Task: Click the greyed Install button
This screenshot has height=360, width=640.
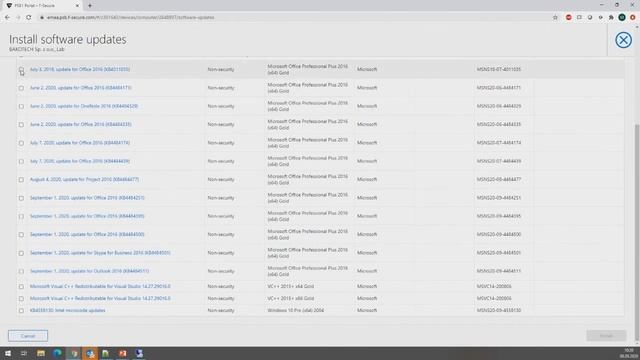Action: point(606,336)
